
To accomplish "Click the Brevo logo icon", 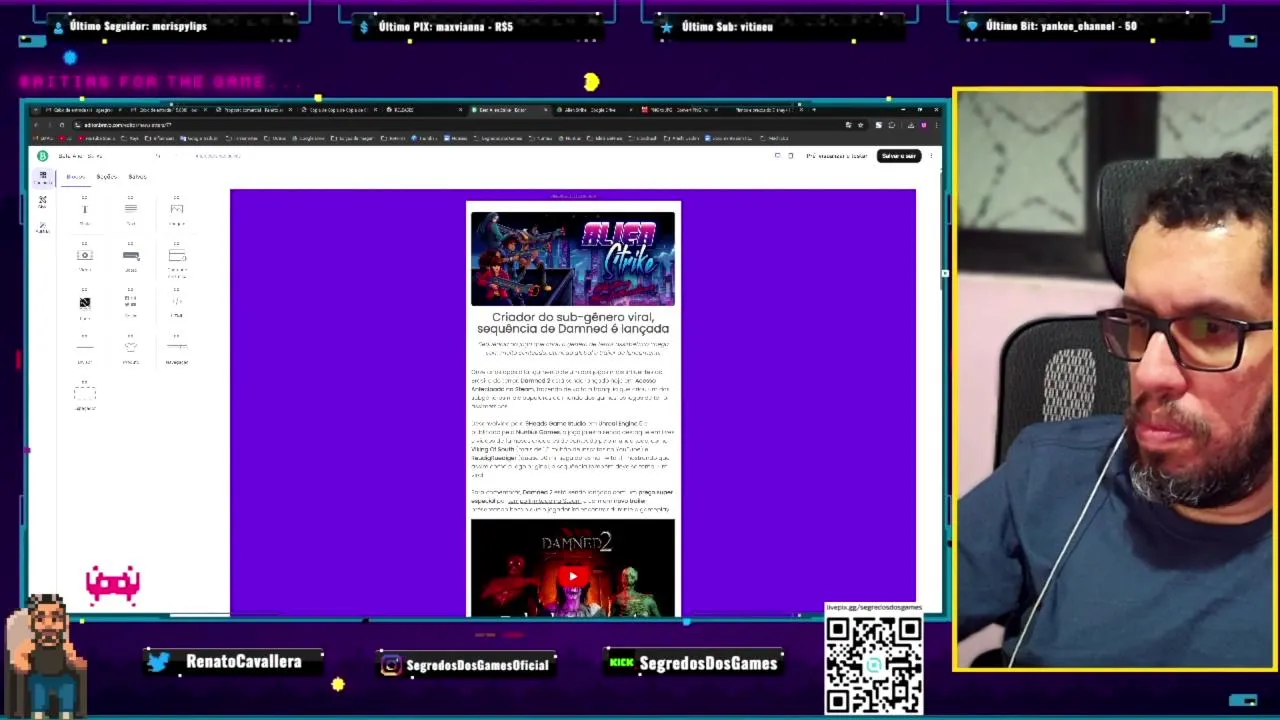I will click(x=42, y=156).
